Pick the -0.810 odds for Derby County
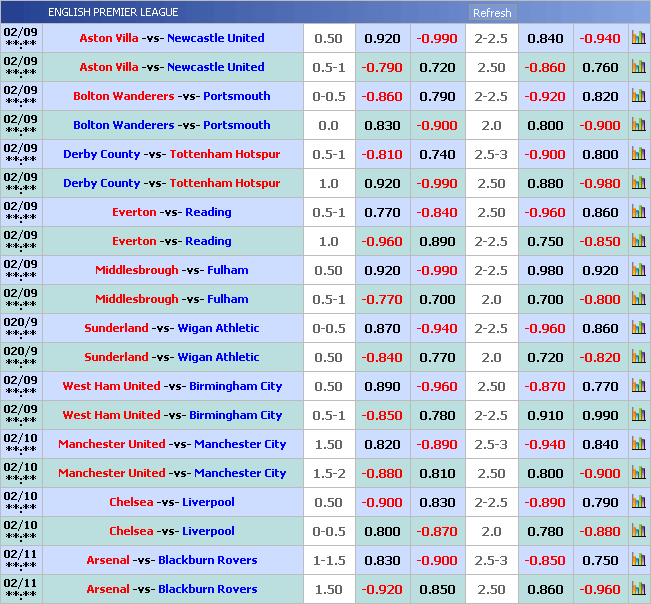651x604 pixels. (382, 155)
